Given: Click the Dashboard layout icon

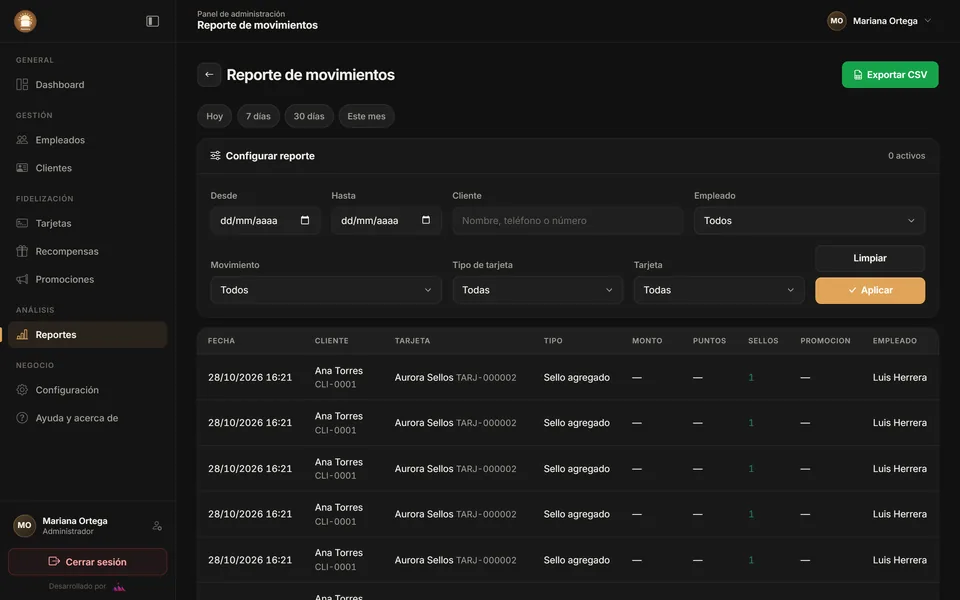Looking at the screenshot, I should [x=22, y=84].
